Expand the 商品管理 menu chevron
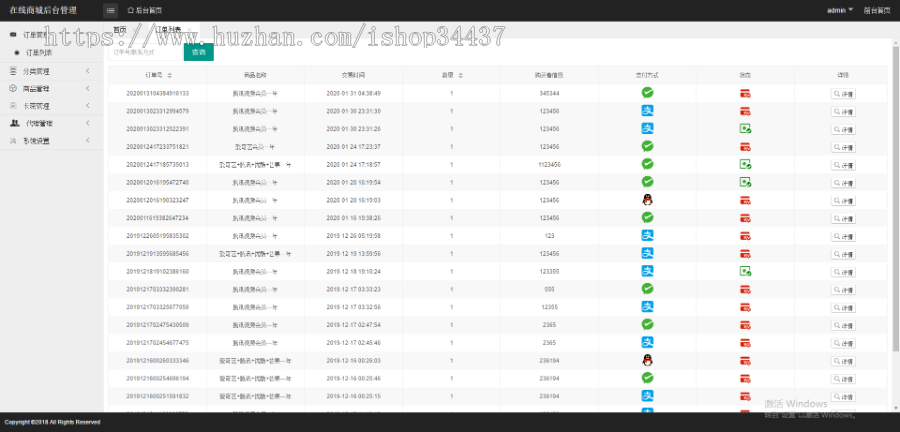The image size is (900, 432). (88, 88)
